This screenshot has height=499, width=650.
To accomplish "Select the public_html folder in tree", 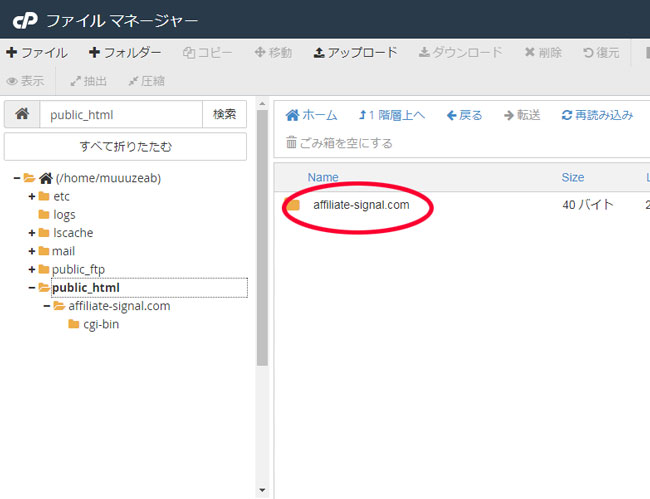I will click(x=86, y=288).
